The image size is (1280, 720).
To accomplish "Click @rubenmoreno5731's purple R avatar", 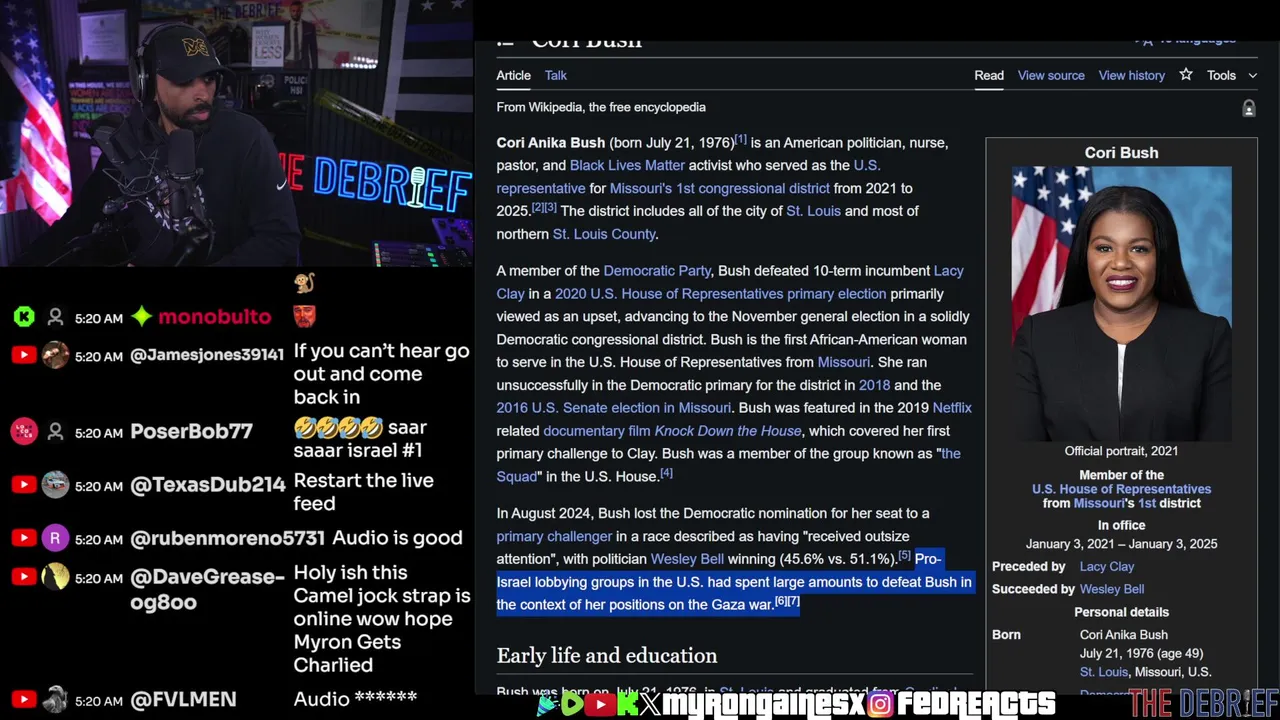I will tap(56, 538).
